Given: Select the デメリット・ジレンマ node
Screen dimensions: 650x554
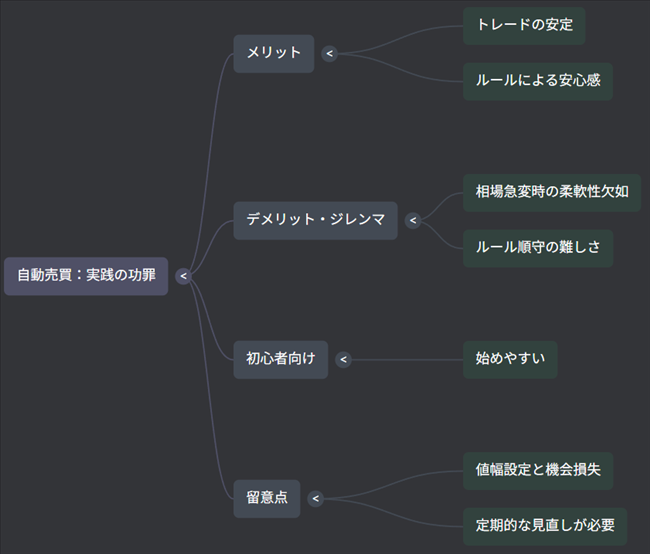Looking at the screenshot, I should (x=315, y=221).
